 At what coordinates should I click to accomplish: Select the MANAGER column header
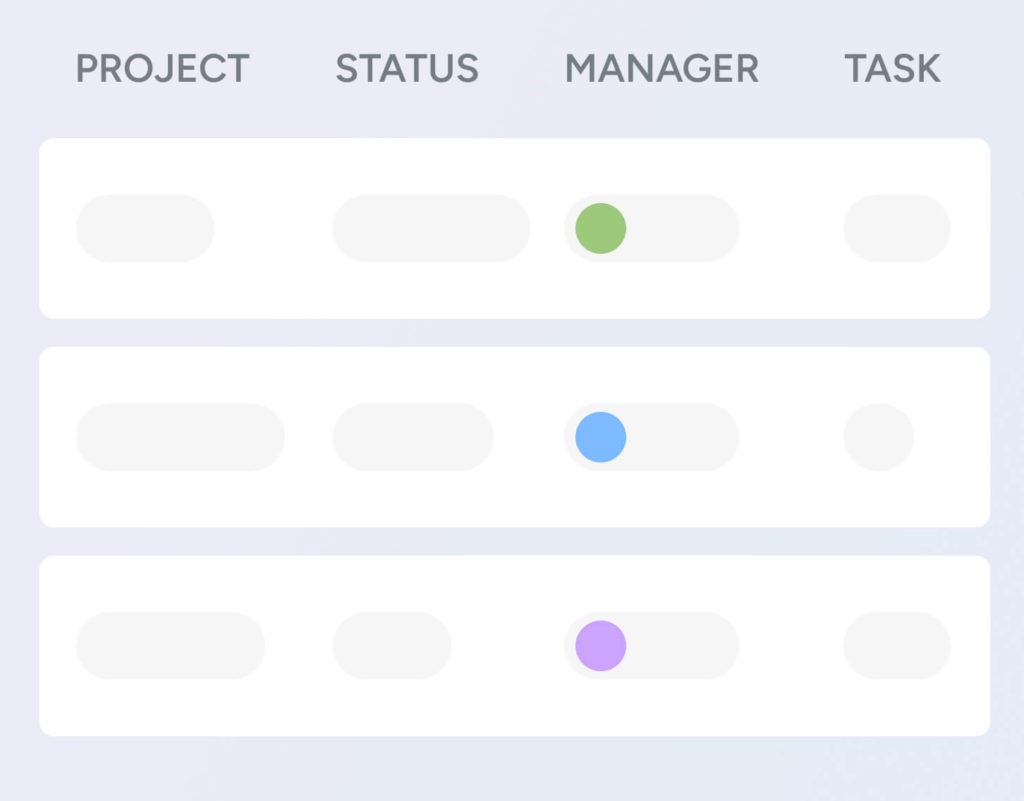point(662,69)
